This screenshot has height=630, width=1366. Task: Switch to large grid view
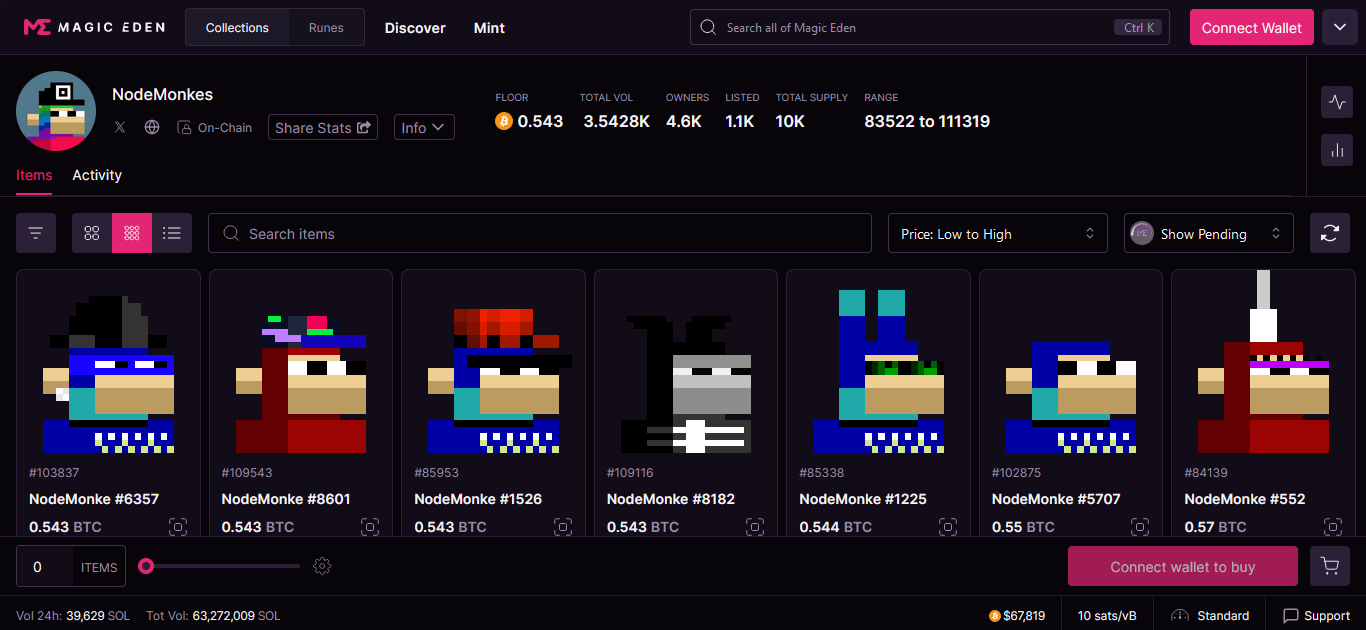point(92,233)
